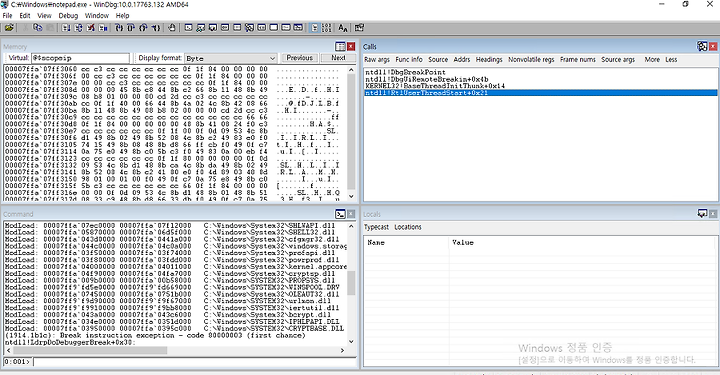720x375 pixels.
Task: Enable Source mode on toolbar toggle
Action: coord(315,28)
